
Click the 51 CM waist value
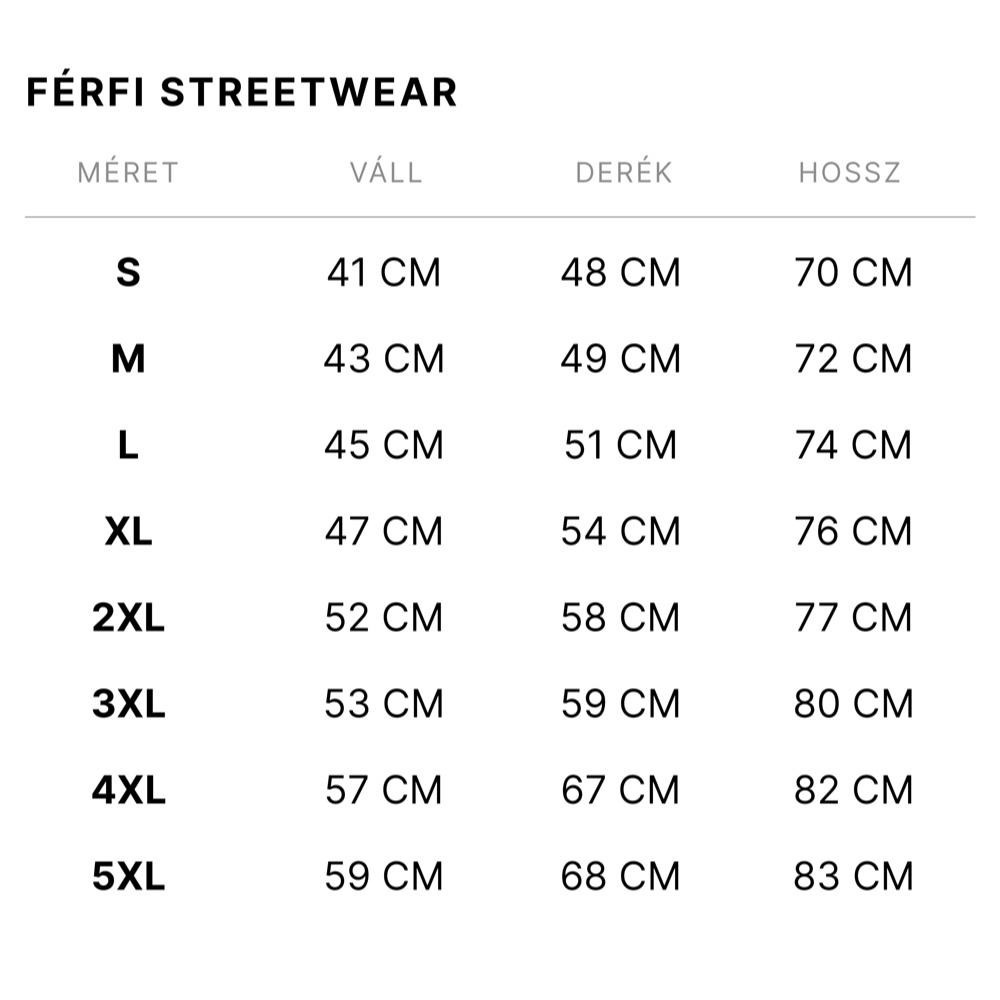[x=621, y=445]
